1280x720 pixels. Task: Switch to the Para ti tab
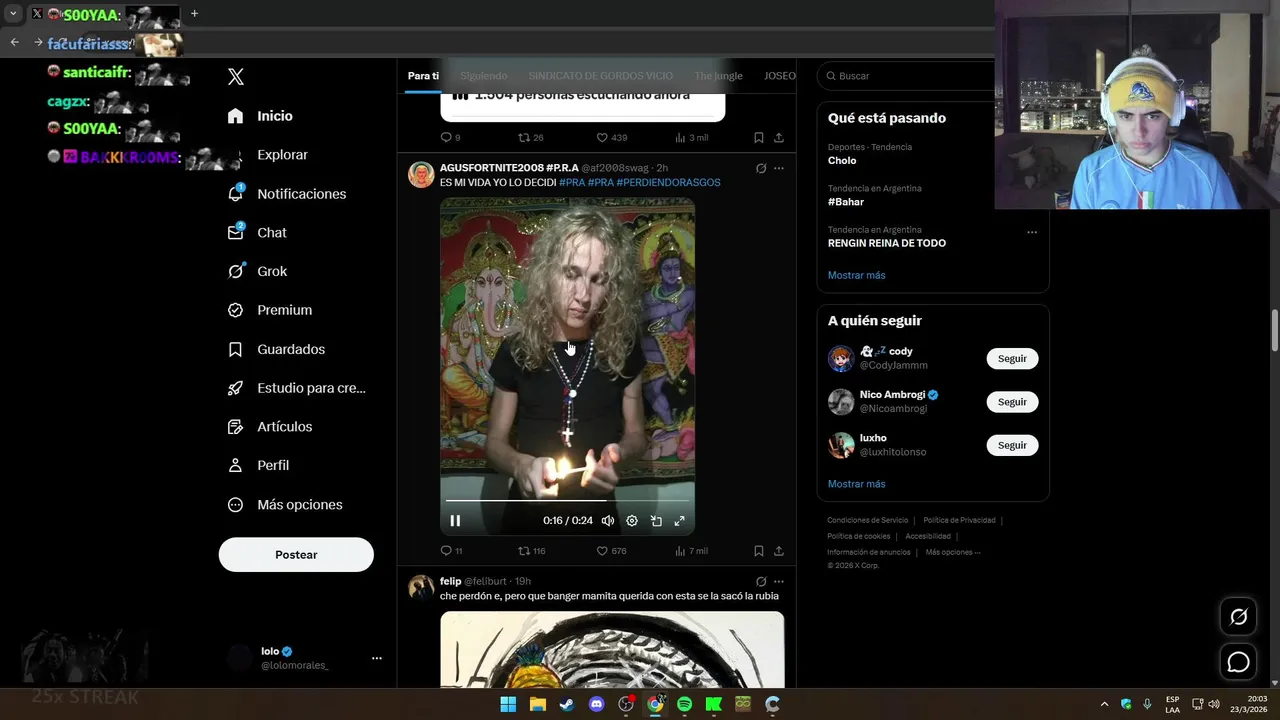(423, 76)
